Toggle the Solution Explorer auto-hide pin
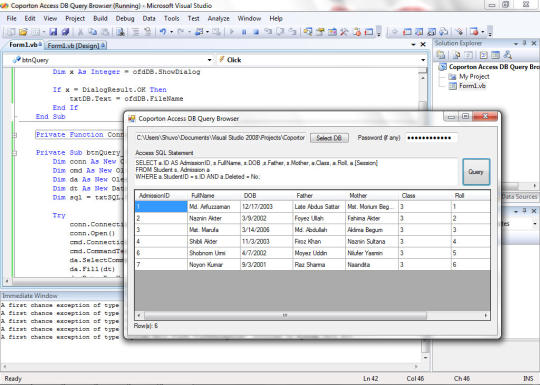540x385 pixels. [525, 43]
